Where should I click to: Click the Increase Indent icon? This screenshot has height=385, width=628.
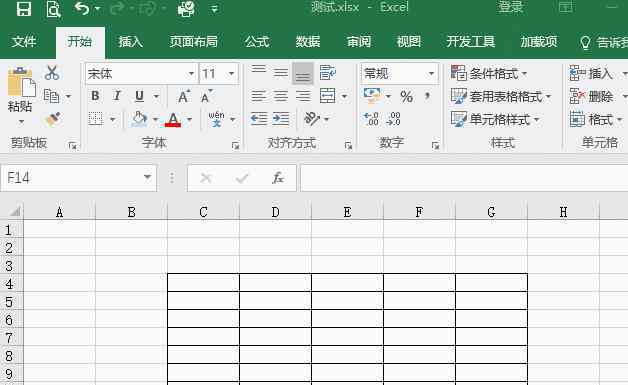tap(281, 119)
